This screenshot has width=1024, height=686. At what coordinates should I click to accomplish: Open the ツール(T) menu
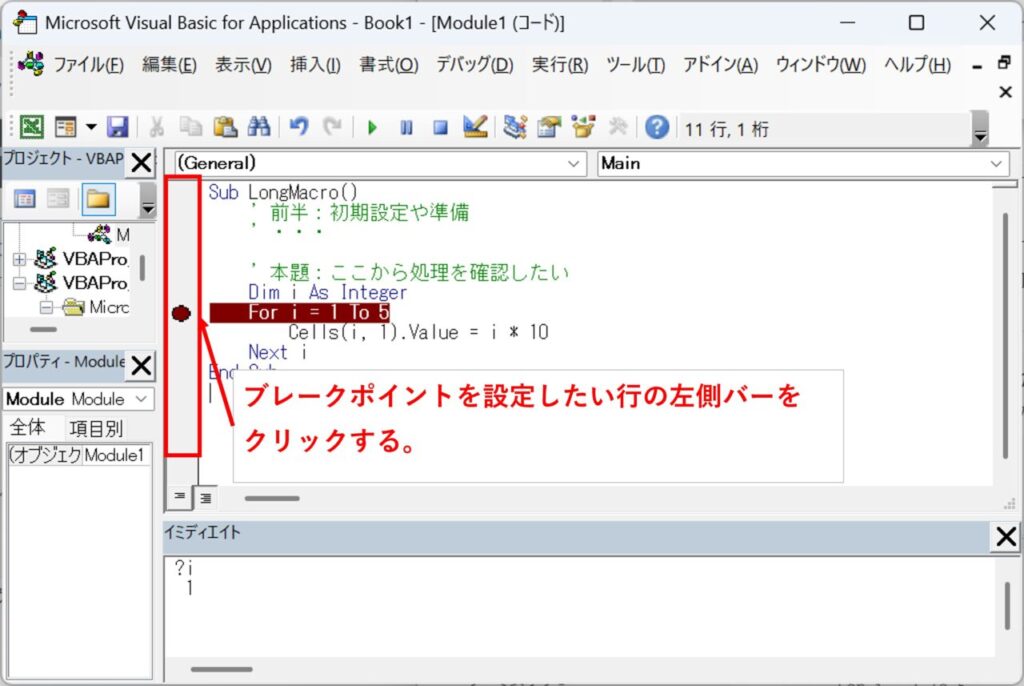tap(635, 65)
